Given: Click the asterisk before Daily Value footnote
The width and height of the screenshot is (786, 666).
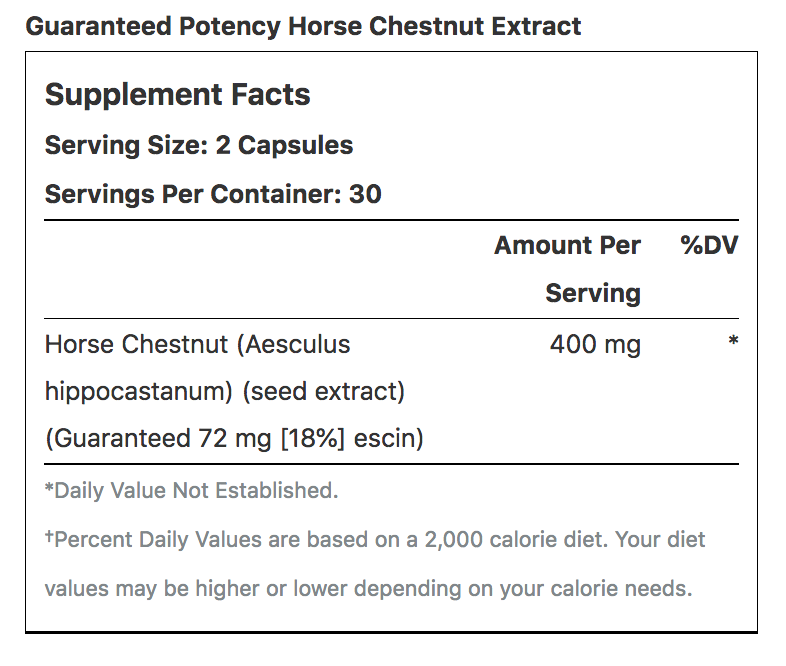Looking at the screenshot, I should [x=49, y=488].
